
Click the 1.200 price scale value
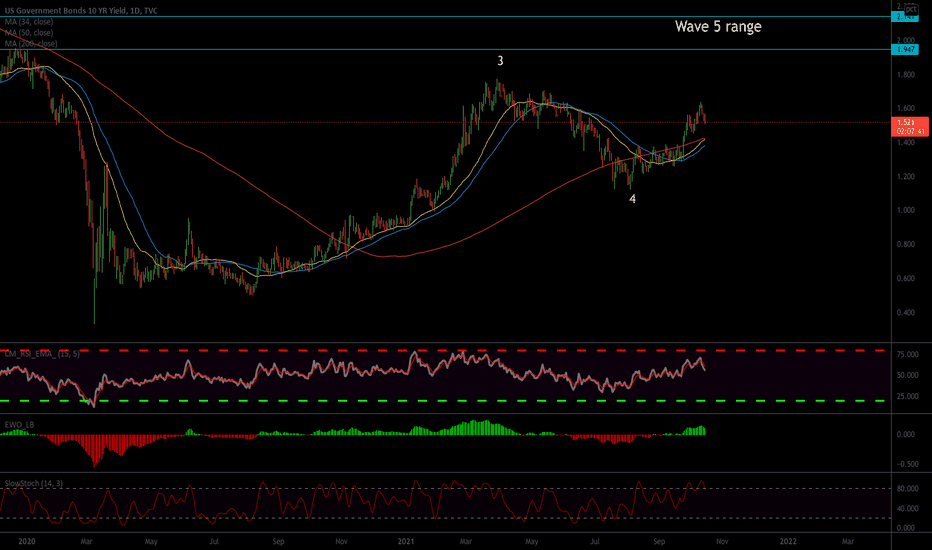pos(906,177)
